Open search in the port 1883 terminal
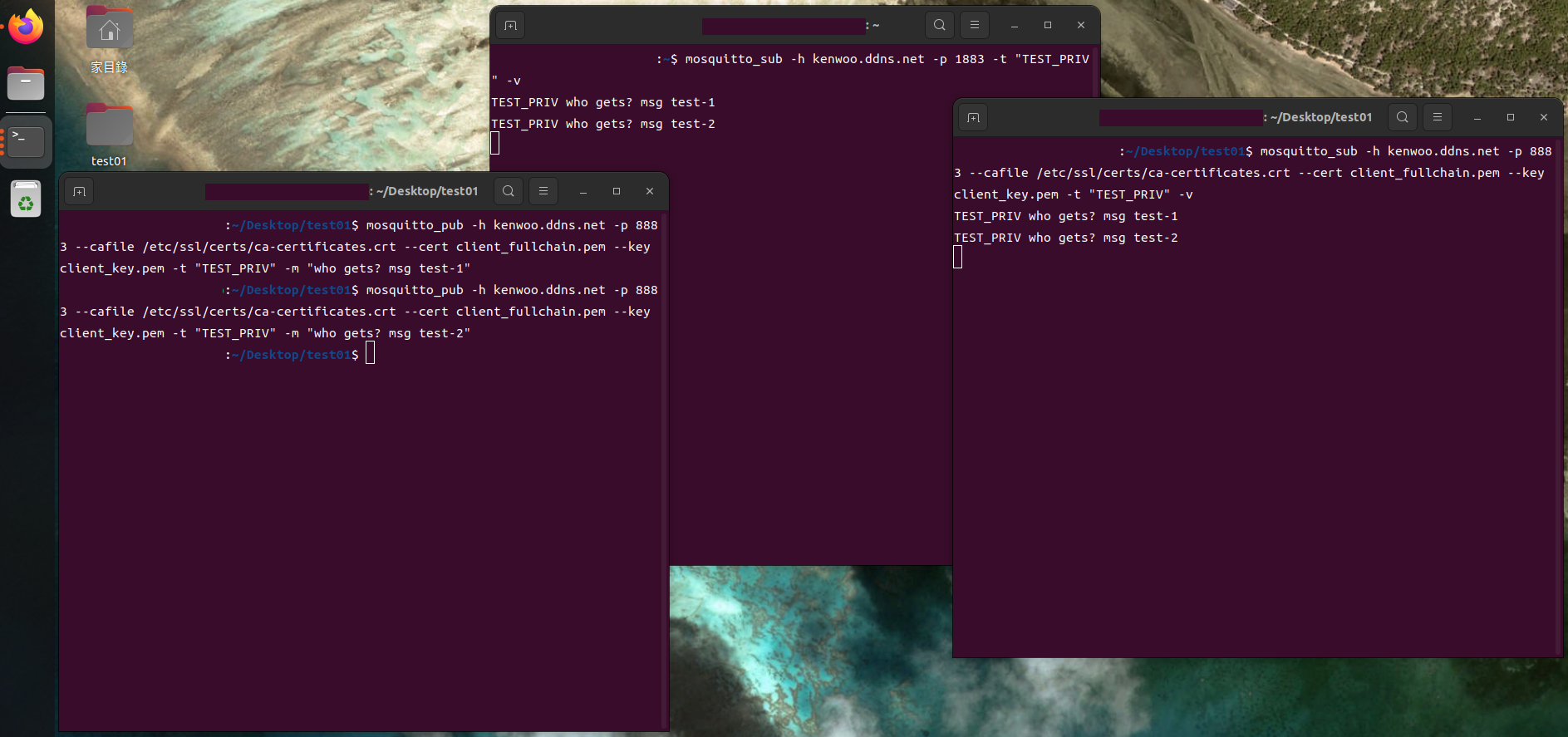This screenshot has width=1568, height=737. [939, 25]
